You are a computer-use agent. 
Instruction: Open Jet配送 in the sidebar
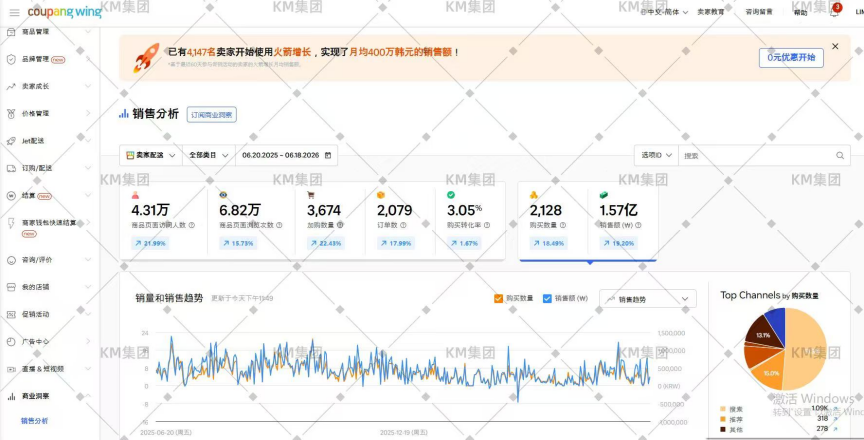(33, 141)
